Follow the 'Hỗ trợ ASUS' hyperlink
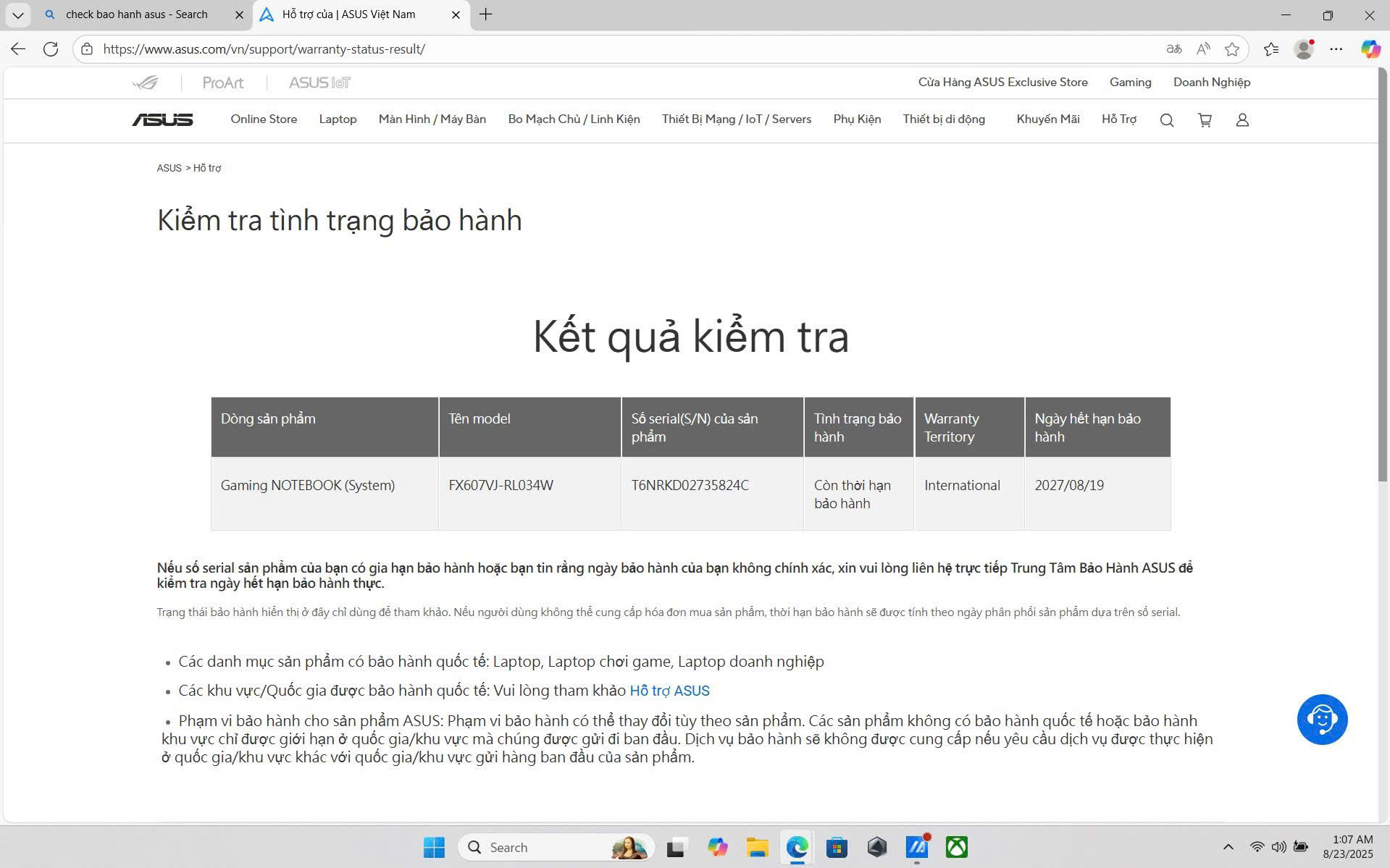The image size is (1390, 868). click(669, 691)
